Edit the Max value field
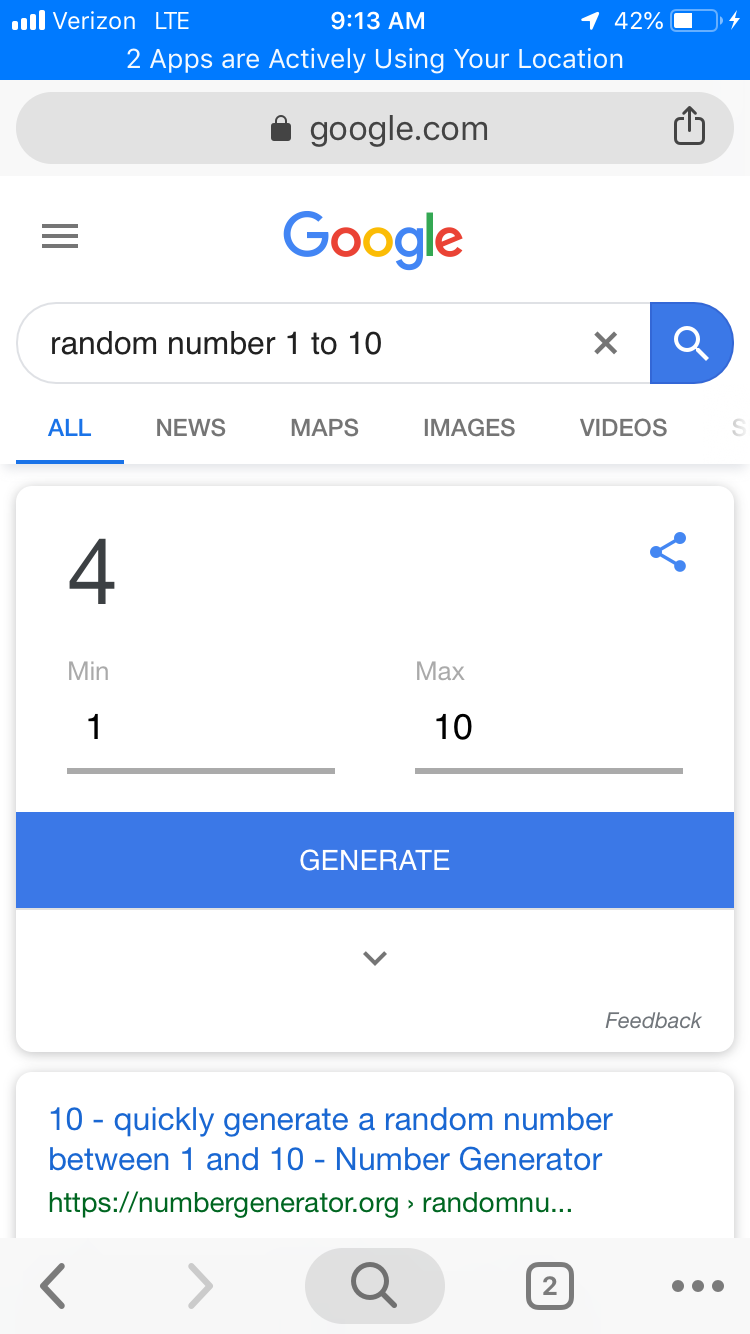750x1334 pixels. tap(548, 728)
